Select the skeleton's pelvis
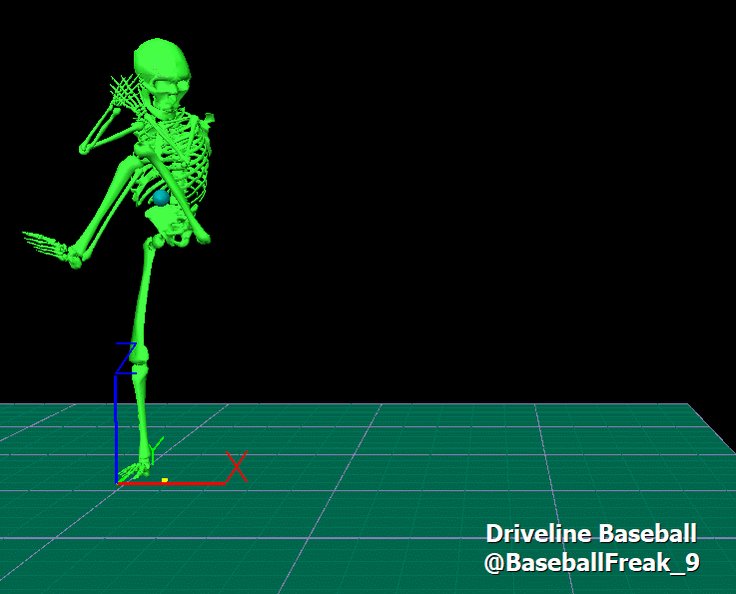This screenshot has height=594, width=736. (170, 225)
